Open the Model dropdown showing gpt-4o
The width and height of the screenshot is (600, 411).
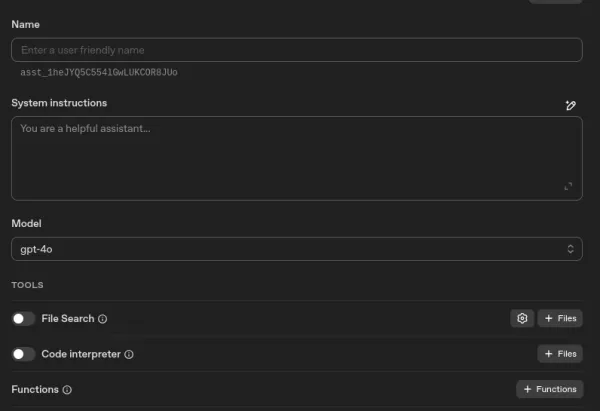(296, 249)
